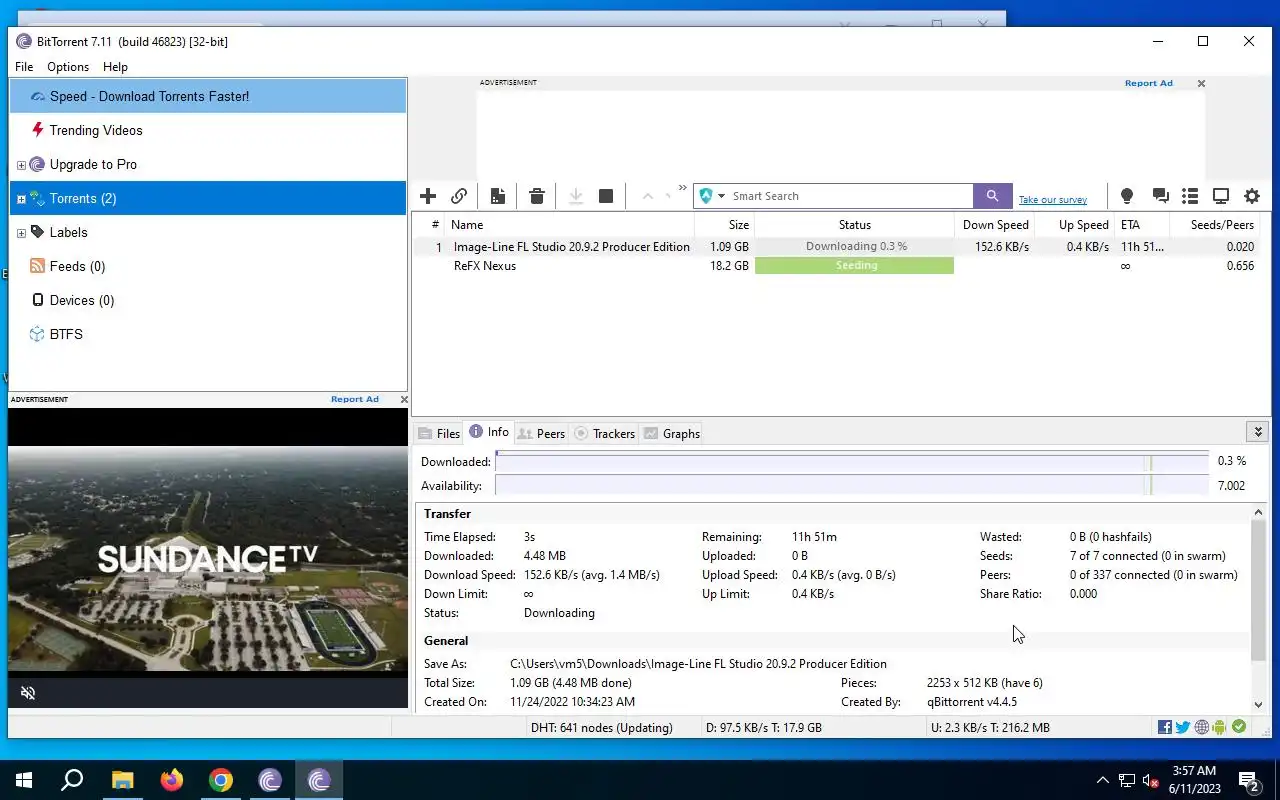
Task: Expand the Labels tree node
Action: click(21, 233)
